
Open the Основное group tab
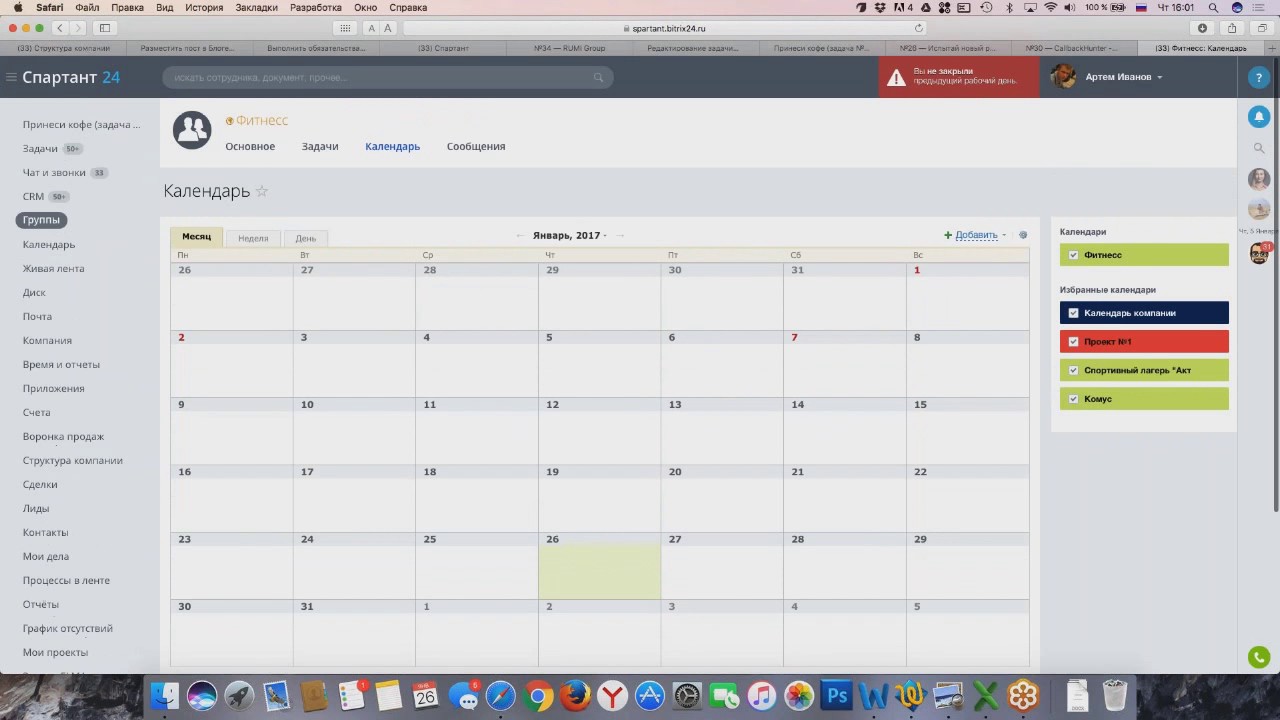click(x=250, y=146)
